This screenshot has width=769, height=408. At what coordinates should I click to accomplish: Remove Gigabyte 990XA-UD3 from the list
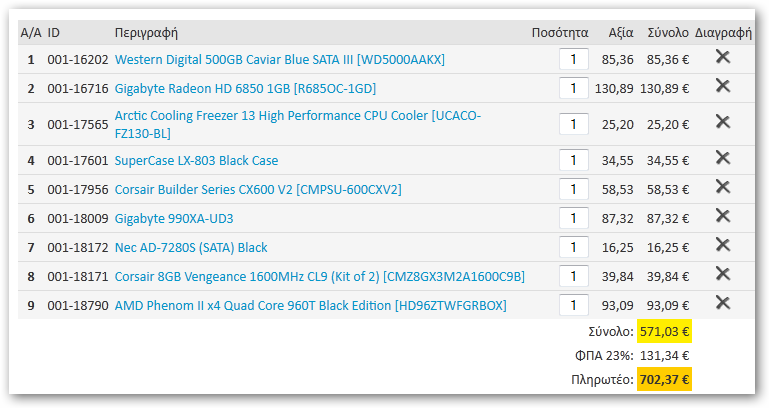[722, 216]
